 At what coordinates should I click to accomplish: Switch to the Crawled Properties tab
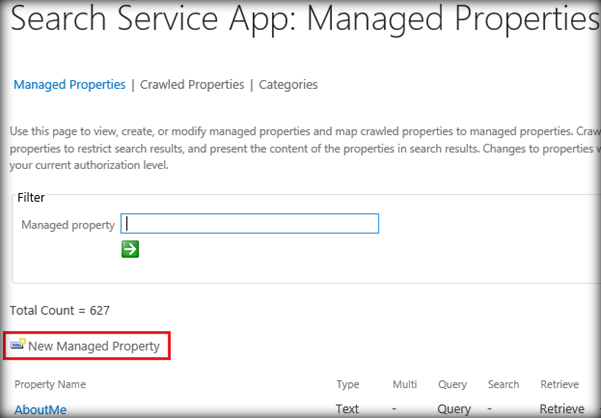pos(192,85)
